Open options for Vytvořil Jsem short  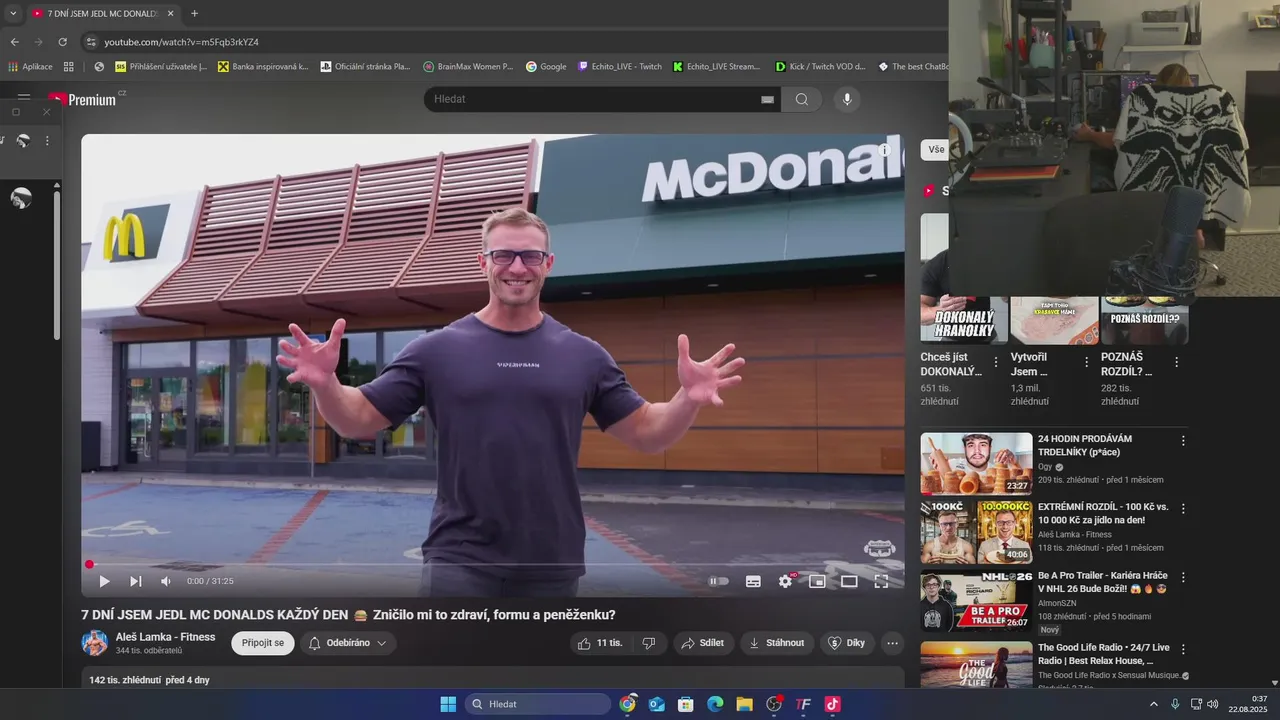pyautogui.click(x=1086, y=362)
